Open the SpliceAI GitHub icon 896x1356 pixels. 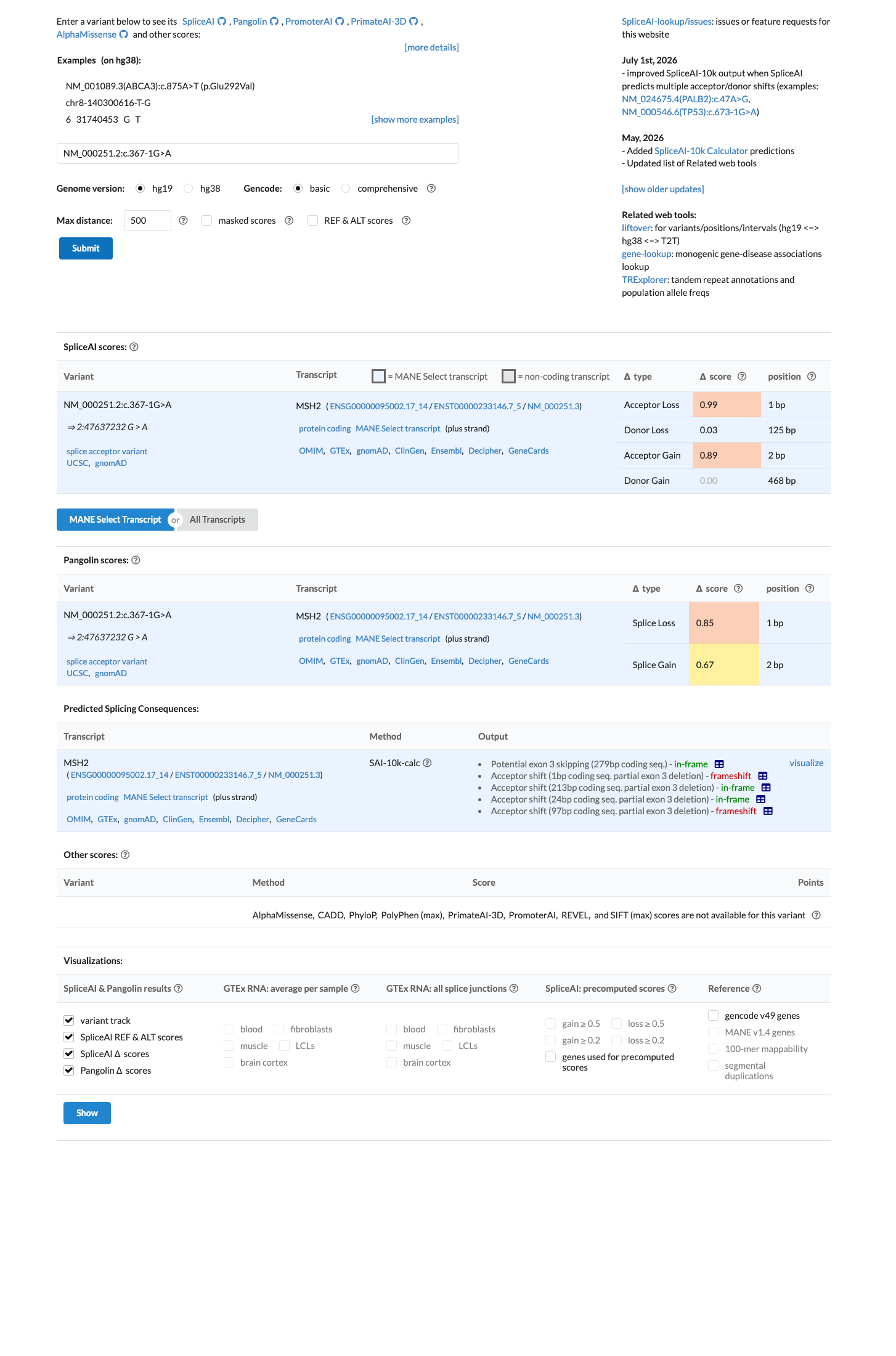coord(222,22)
